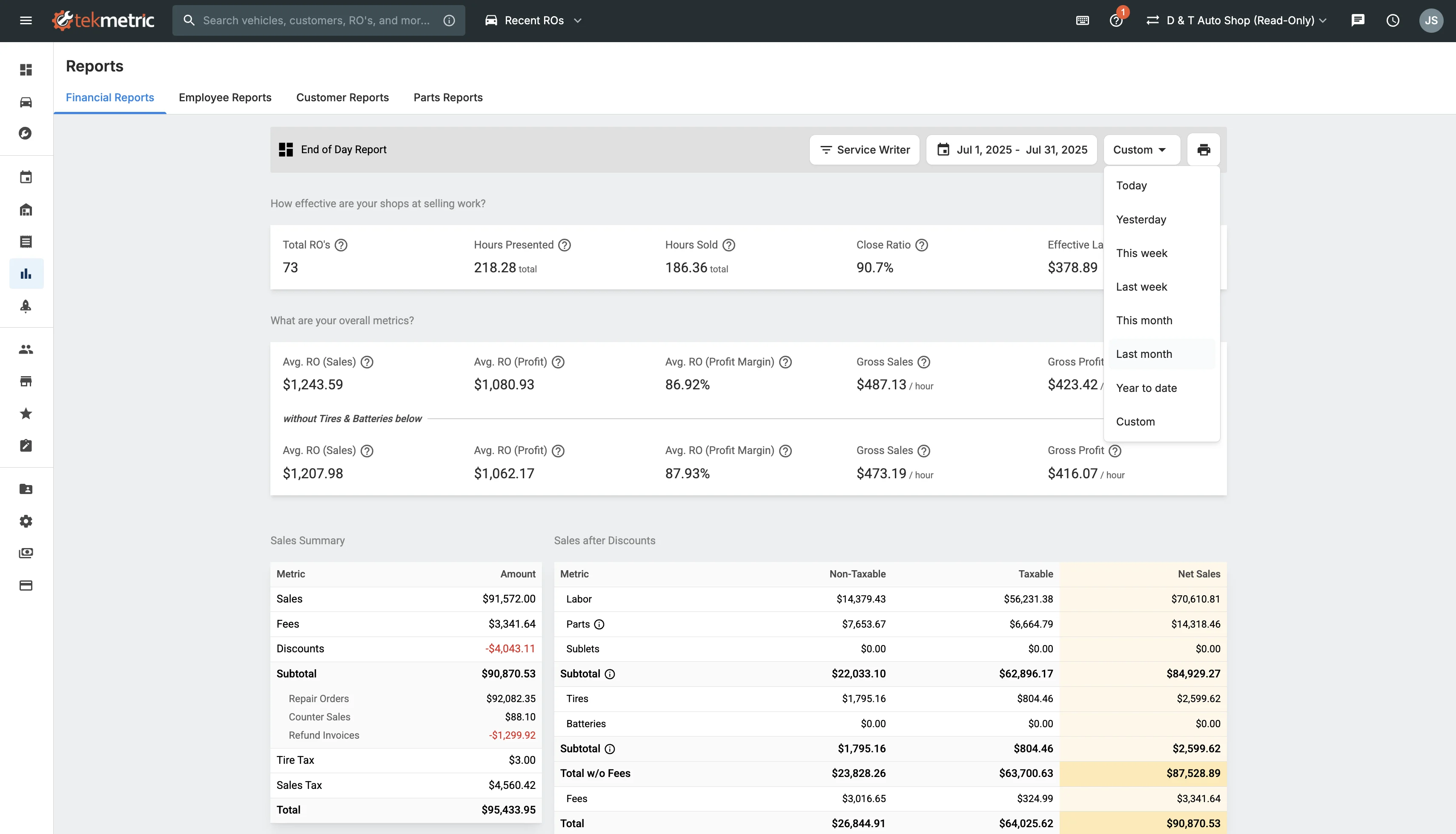The width and height of the screenshot is (1456, 834).
Task: Open the calendar icon in the sidebar
Action: point(26,177)
